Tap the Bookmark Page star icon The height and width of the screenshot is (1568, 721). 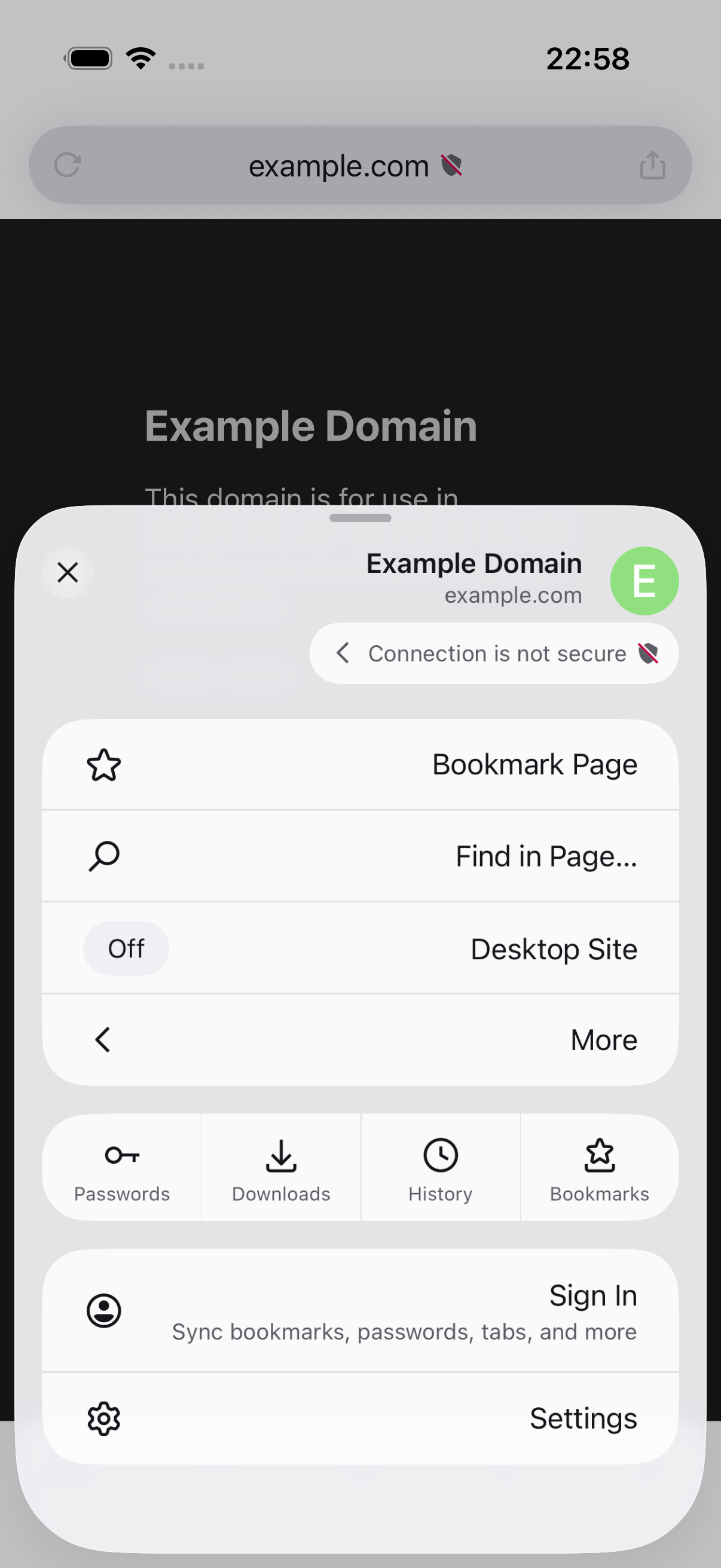click(x=104, y=764)
